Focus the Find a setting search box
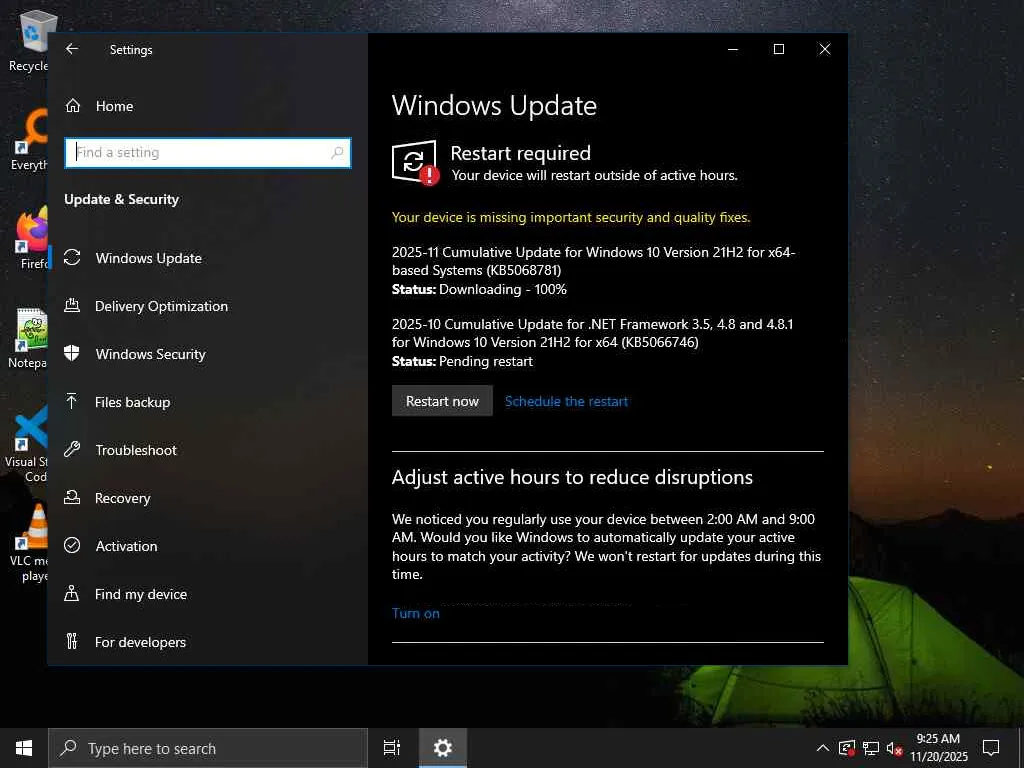The height and width of the screenshot is (768, 1024). [x=208, y=153]
